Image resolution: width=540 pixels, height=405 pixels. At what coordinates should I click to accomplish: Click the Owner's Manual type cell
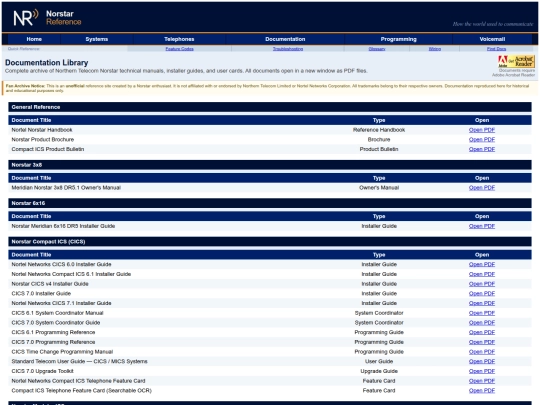379,188
